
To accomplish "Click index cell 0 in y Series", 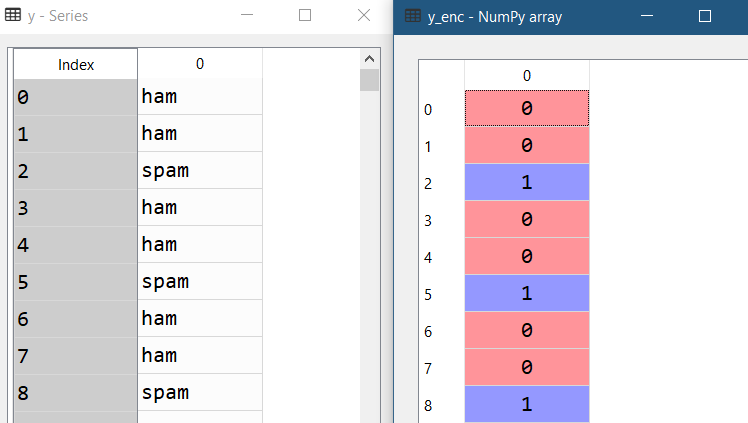I will point(76,97).
